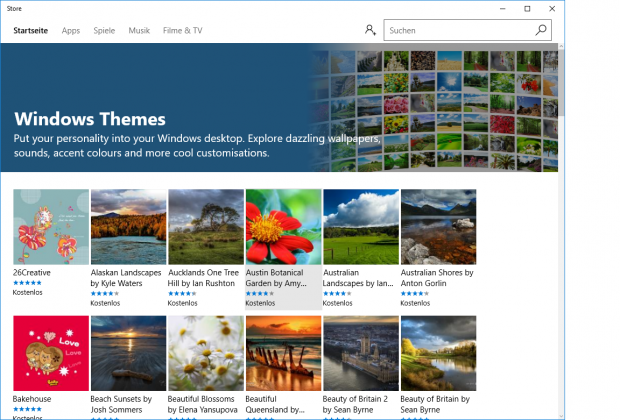The width and height of the screenshot is (620, 420).
Task: Open Beautiful Queensland shipwreck thumbnail
Action: click(284, 353)
